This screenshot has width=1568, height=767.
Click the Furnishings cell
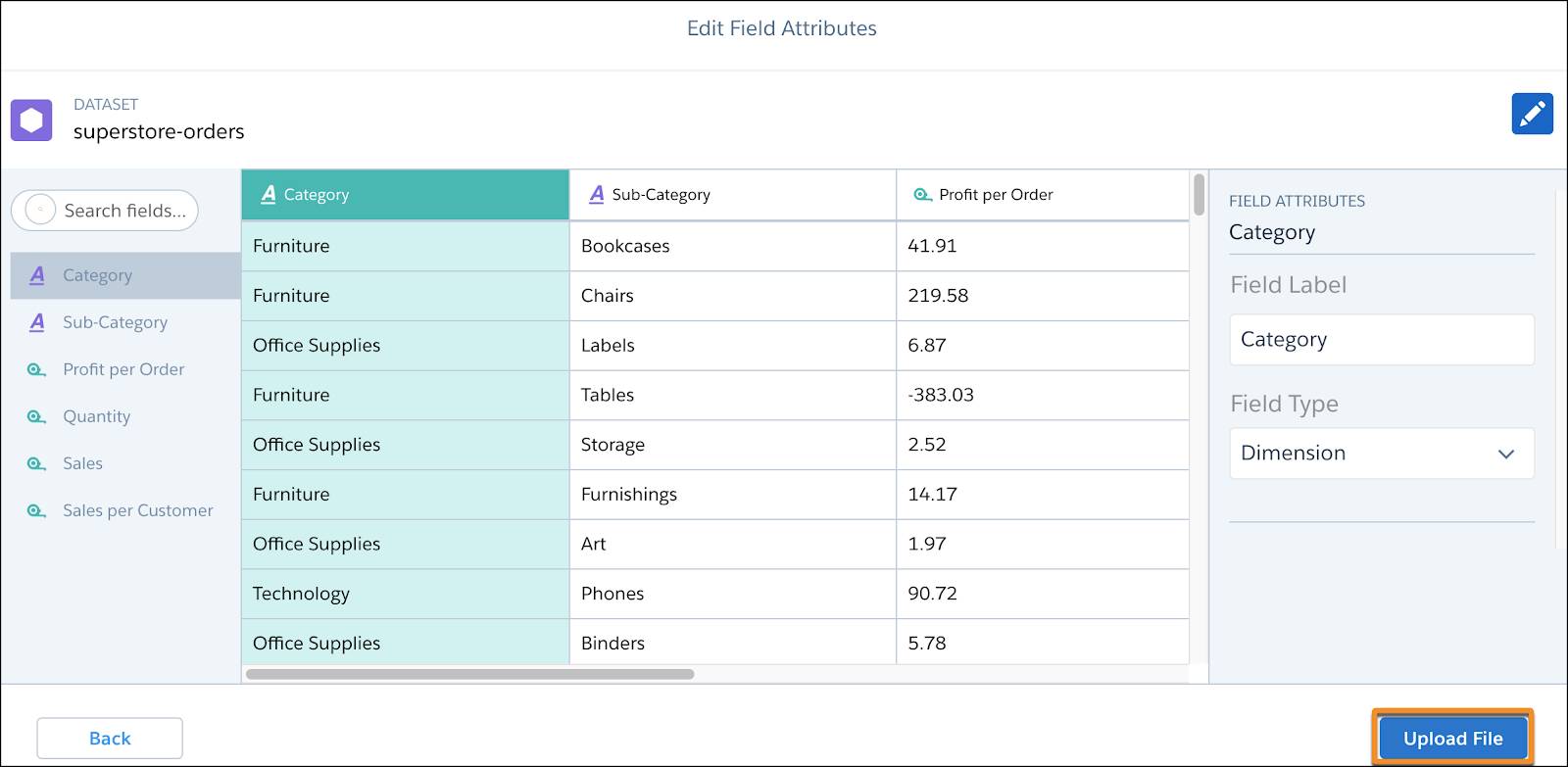point(733,495)
